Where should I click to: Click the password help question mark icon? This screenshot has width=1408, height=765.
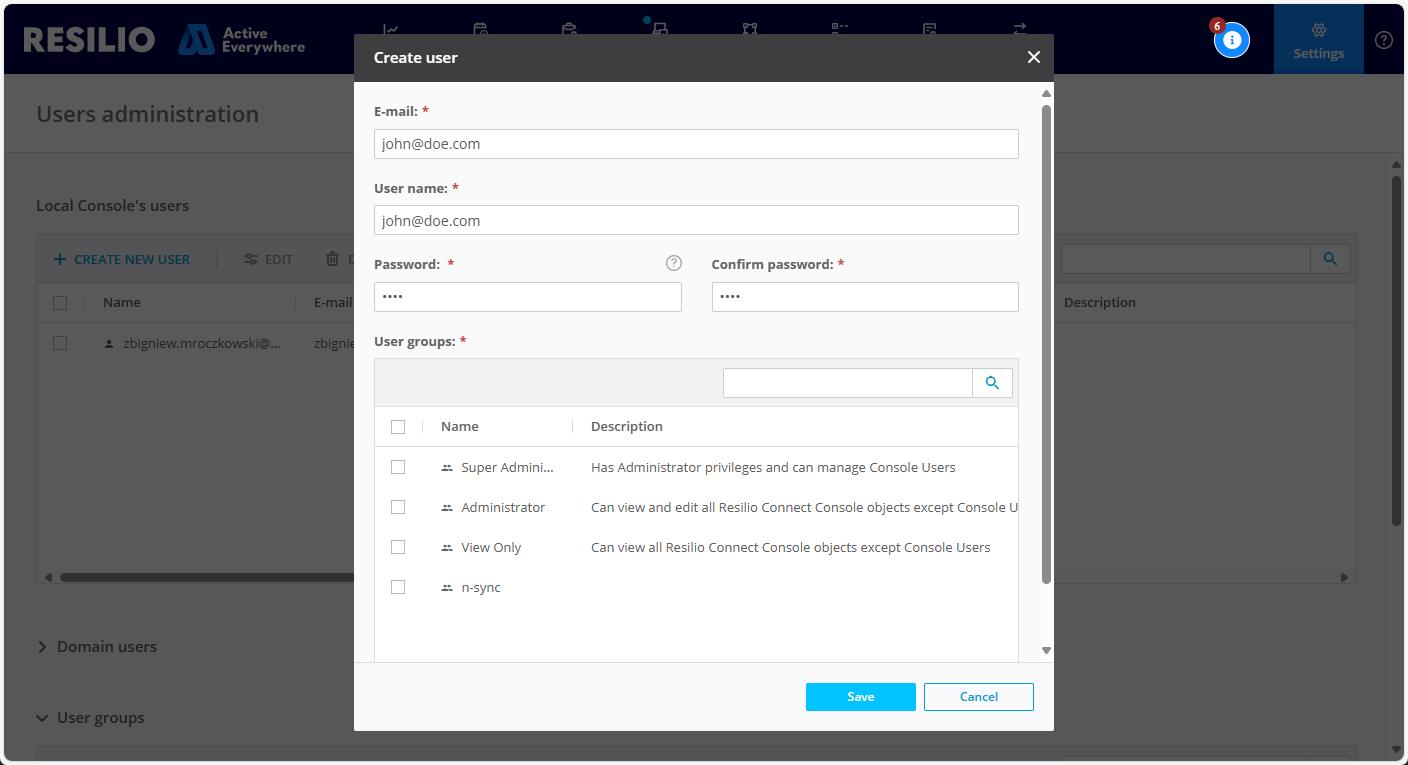[674, 264]
